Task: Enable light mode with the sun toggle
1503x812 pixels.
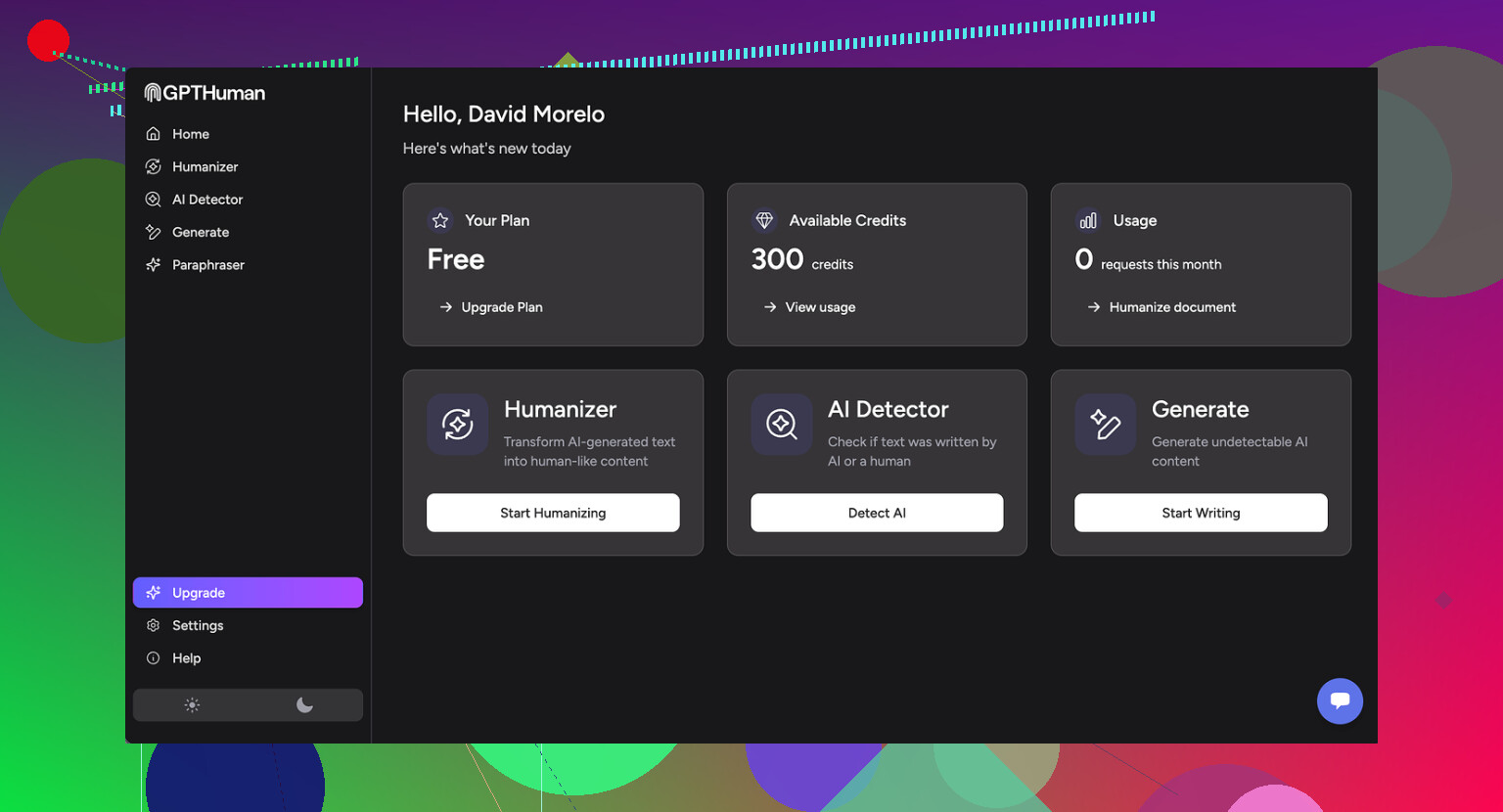Action: click(191, 704)
